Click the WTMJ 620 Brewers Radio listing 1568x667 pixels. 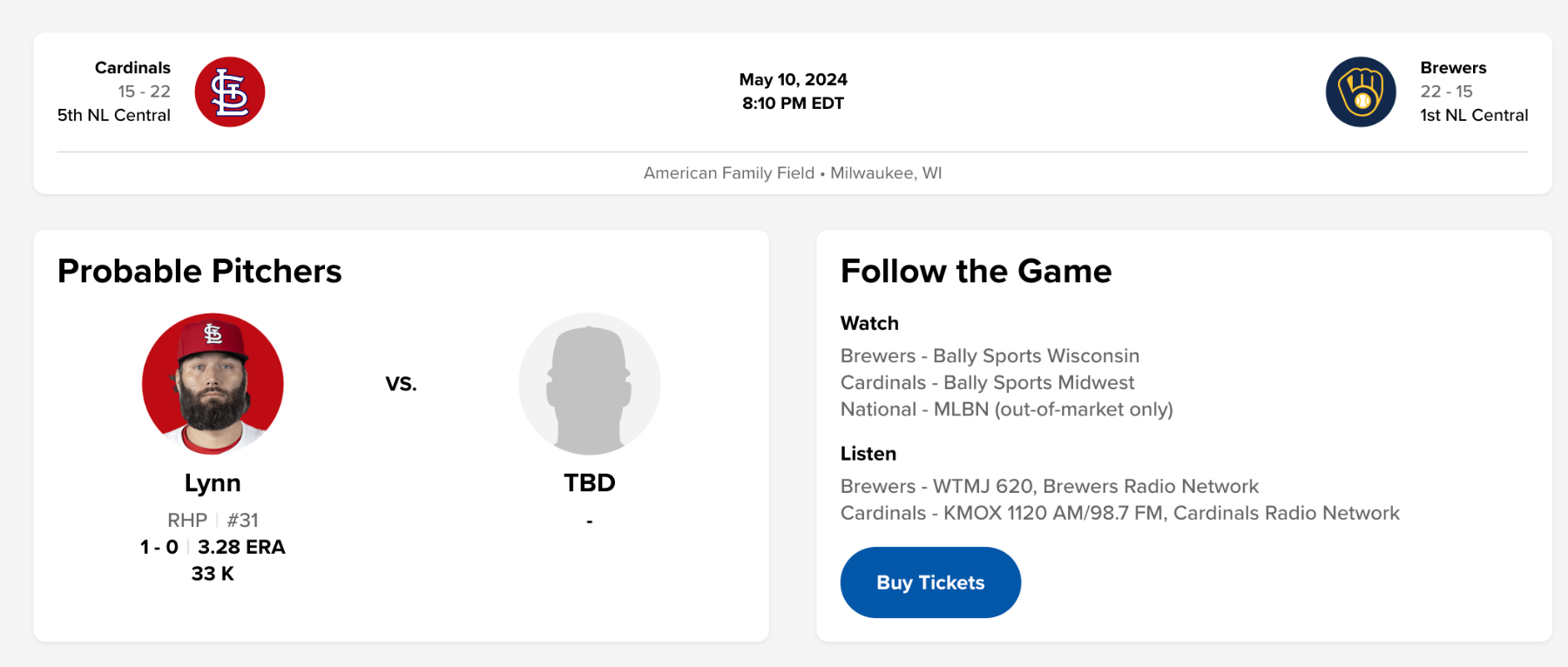(x=1049, y=487)
